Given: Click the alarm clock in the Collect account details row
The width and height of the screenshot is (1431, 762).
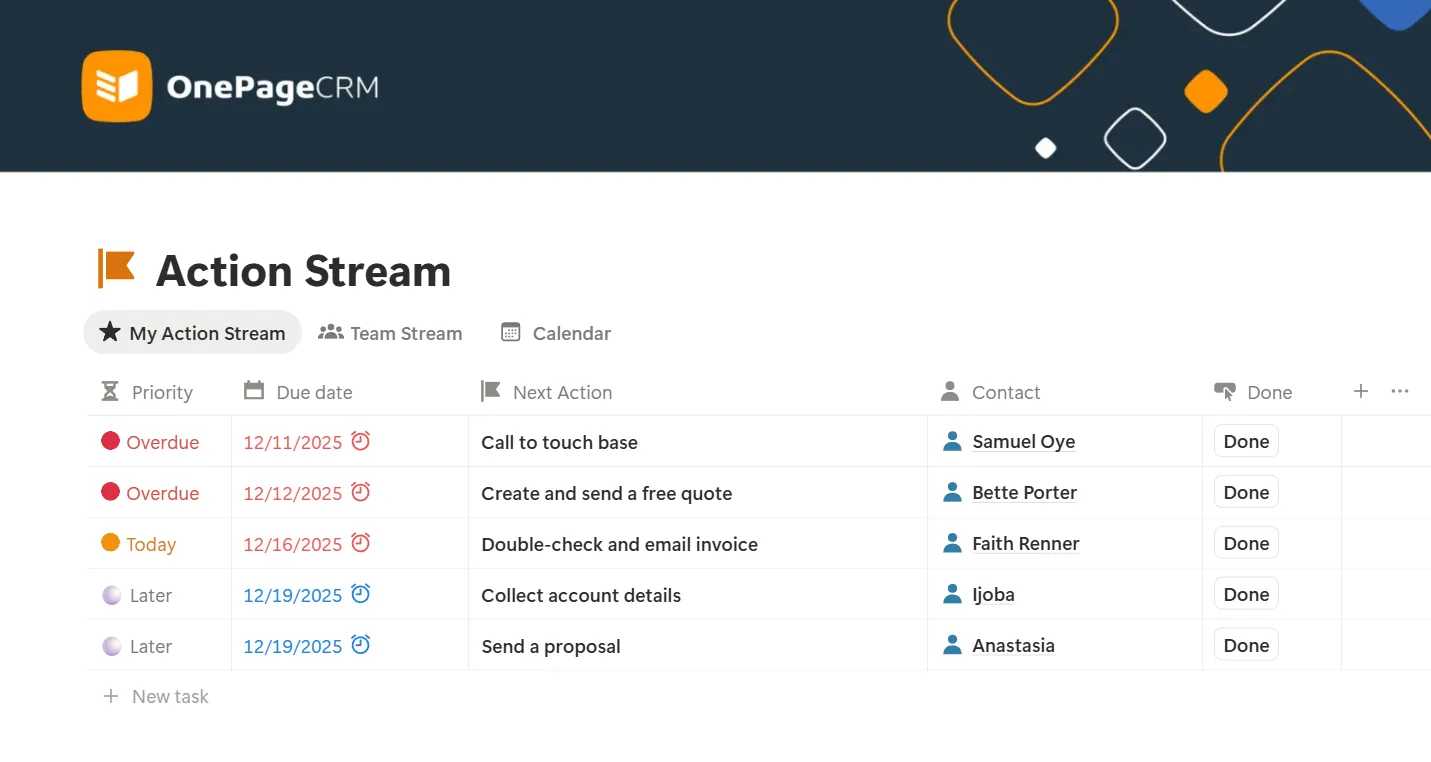Looking at the screenshot, I should 361,593.
